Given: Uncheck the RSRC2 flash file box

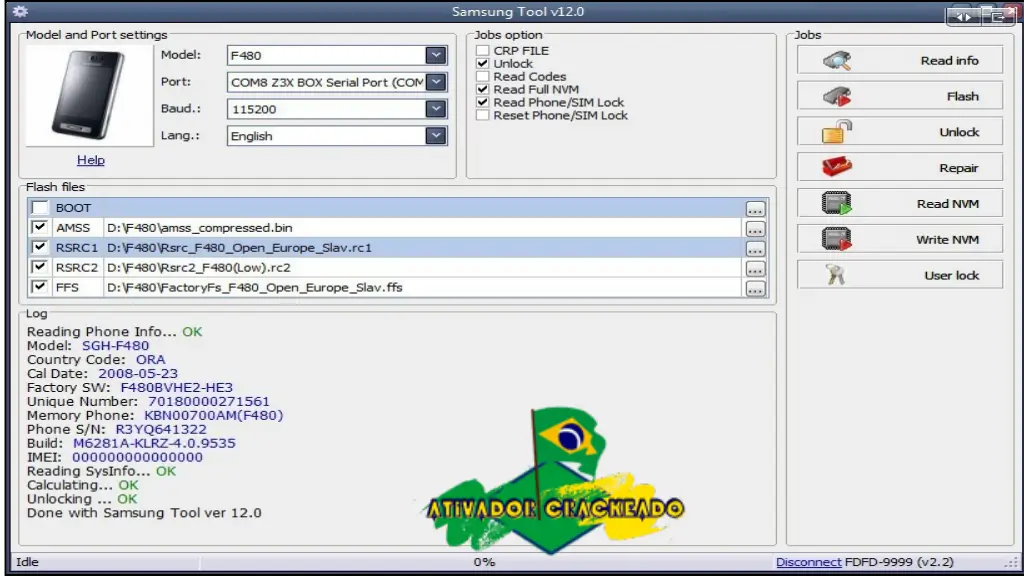Looking at the screenshot, I should point(40,267).
